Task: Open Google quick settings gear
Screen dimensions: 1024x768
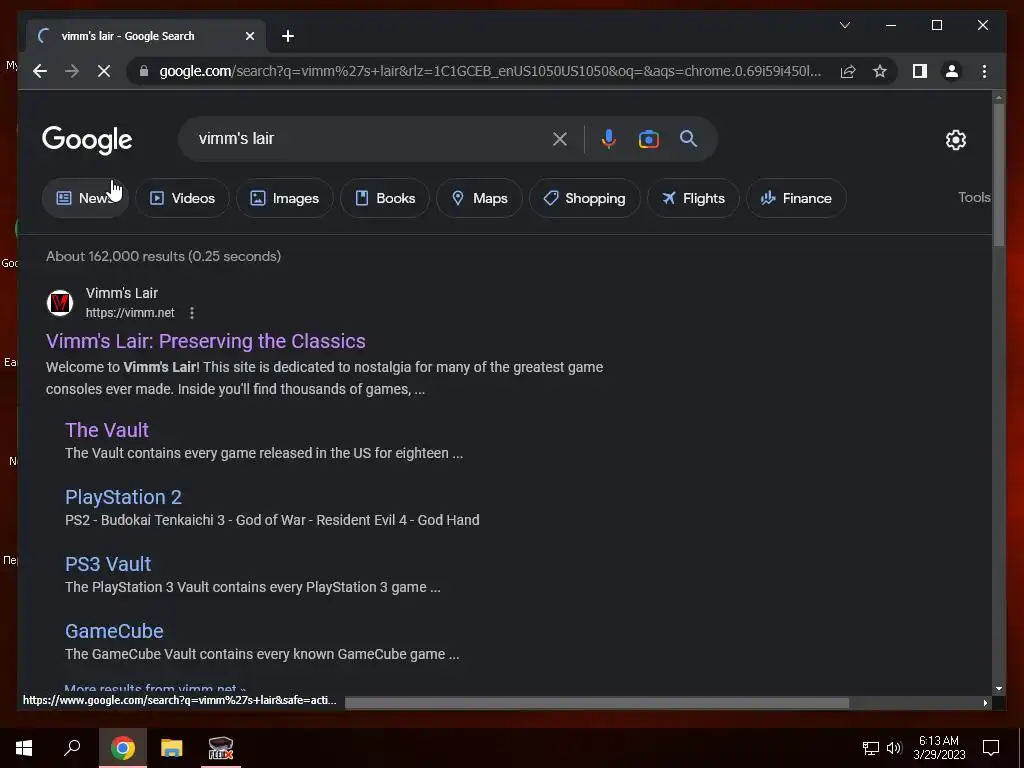Action: pos(955,140)
